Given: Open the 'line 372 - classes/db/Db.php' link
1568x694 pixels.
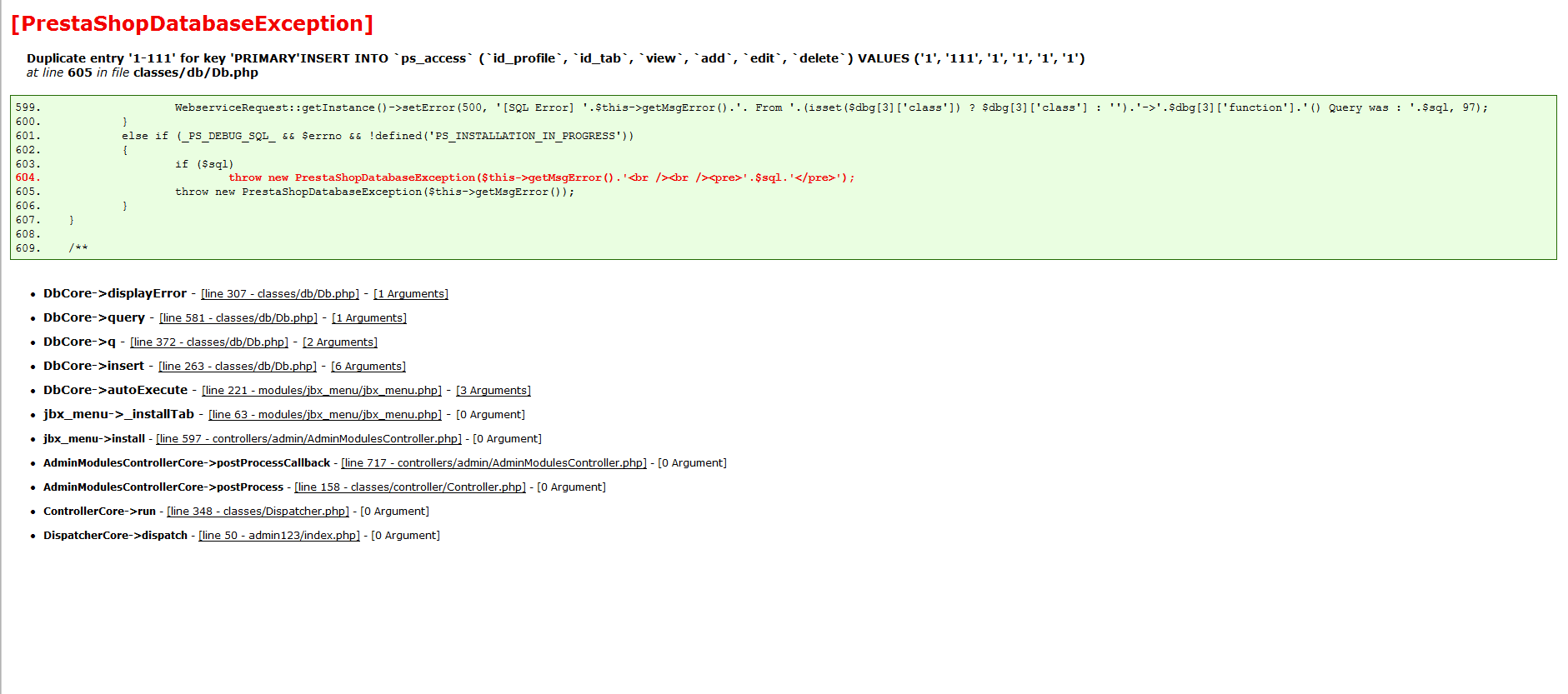Looking at the screenshot, I should point(209,342).
